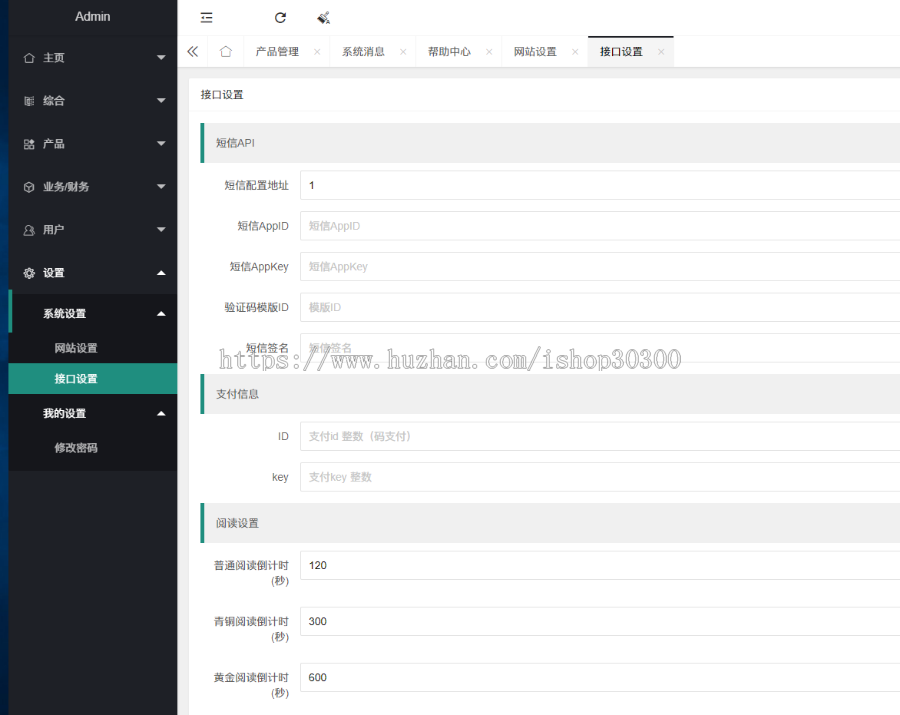Collapse the 设置 menu arrow
The image size is (900, 715).
pyautogui.click(x=161, y=273)
